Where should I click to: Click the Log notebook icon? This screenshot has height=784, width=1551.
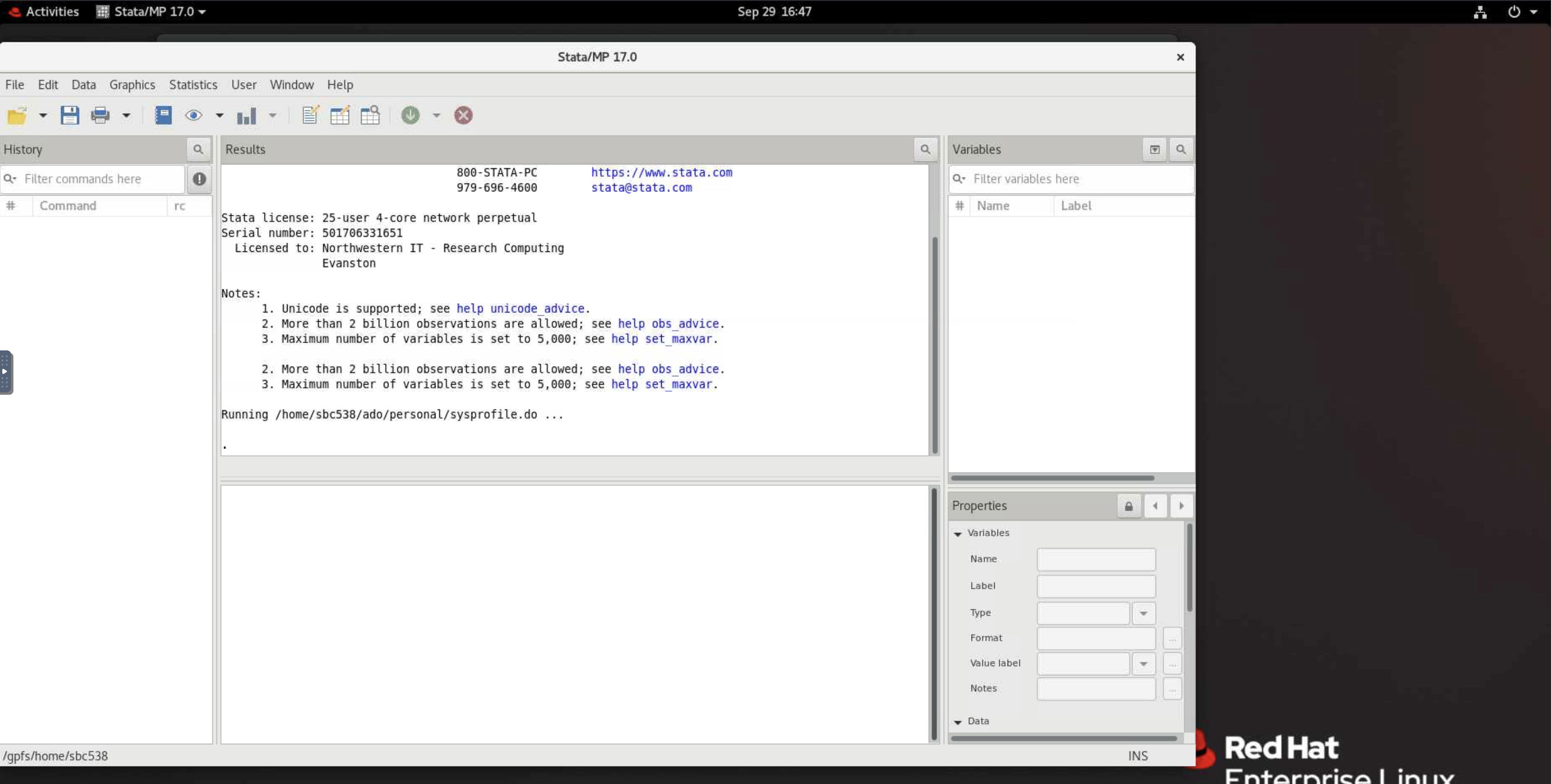(x=163, y=115)
